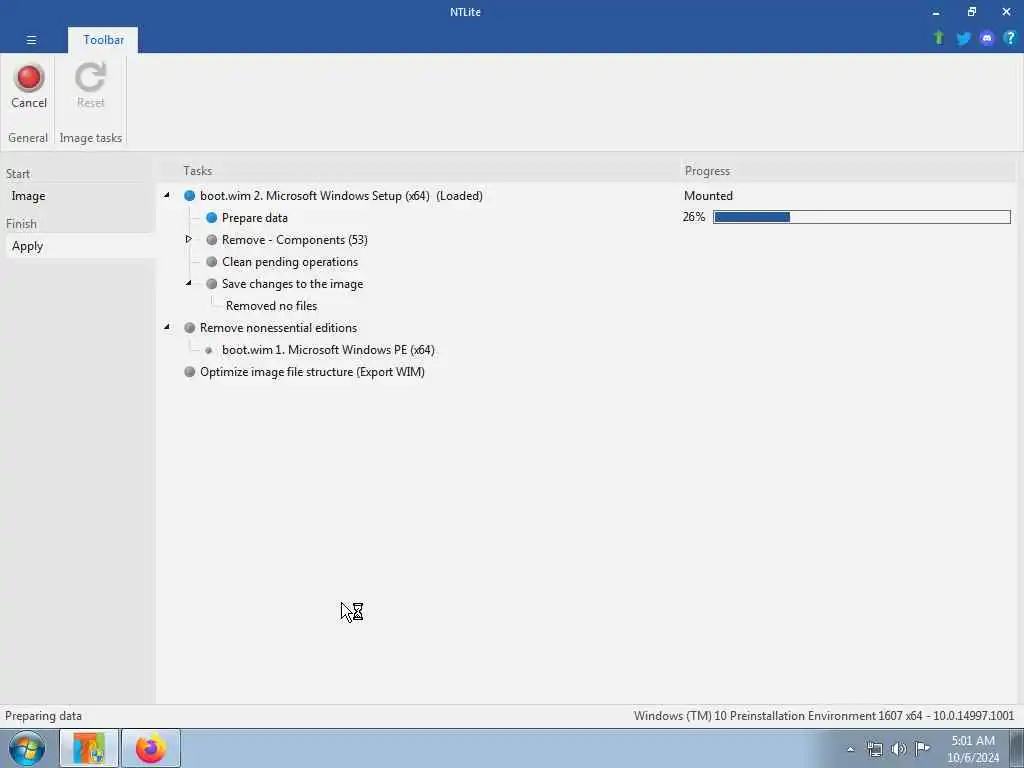Image resolution: width=1024 pixels, height=768 pixels.
Task: Click grey dot beside Optimize image file structure
Action: point(189,372)
